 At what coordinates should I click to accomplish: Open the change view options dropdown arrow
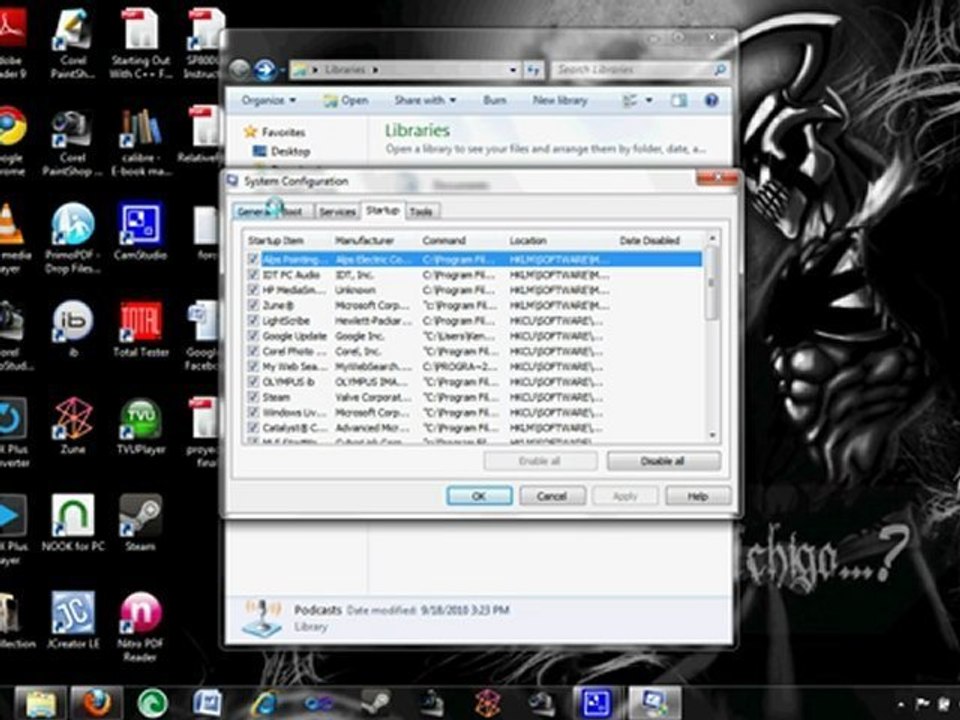click(649, 100)
